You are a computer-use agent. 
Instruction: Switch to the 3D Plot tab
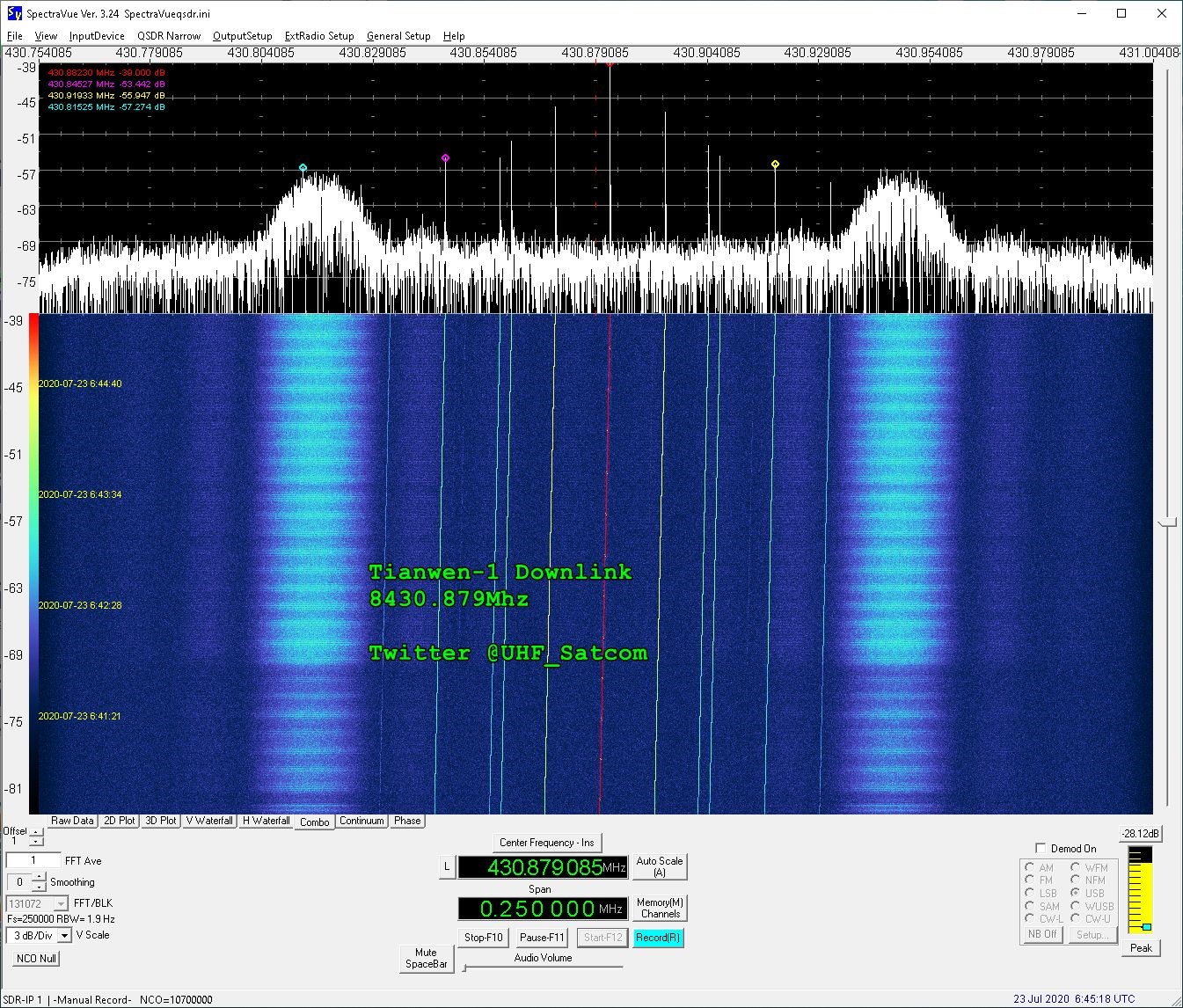click(161, 821)
